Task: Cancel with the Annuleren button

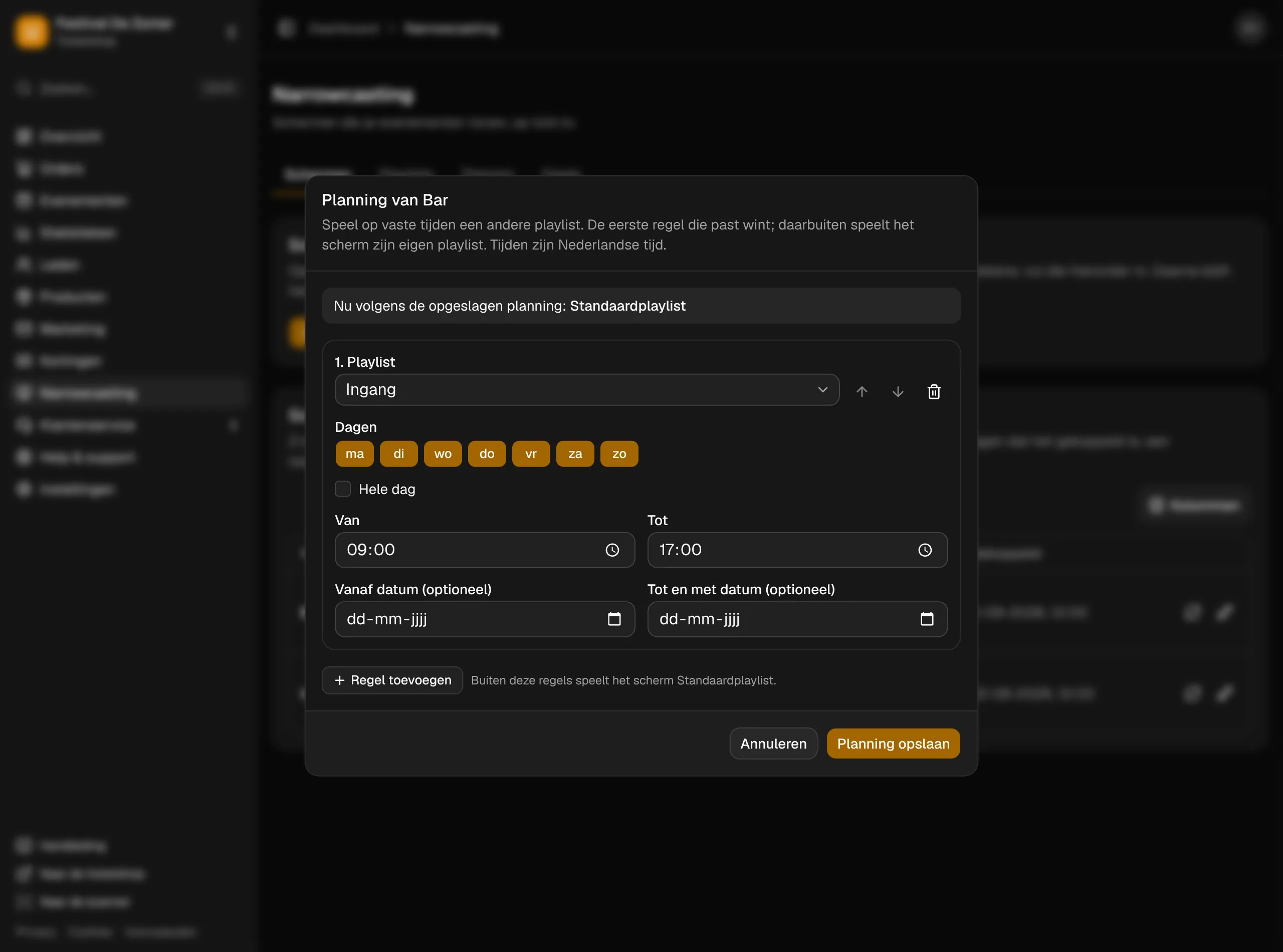Action: coord(773,744)
